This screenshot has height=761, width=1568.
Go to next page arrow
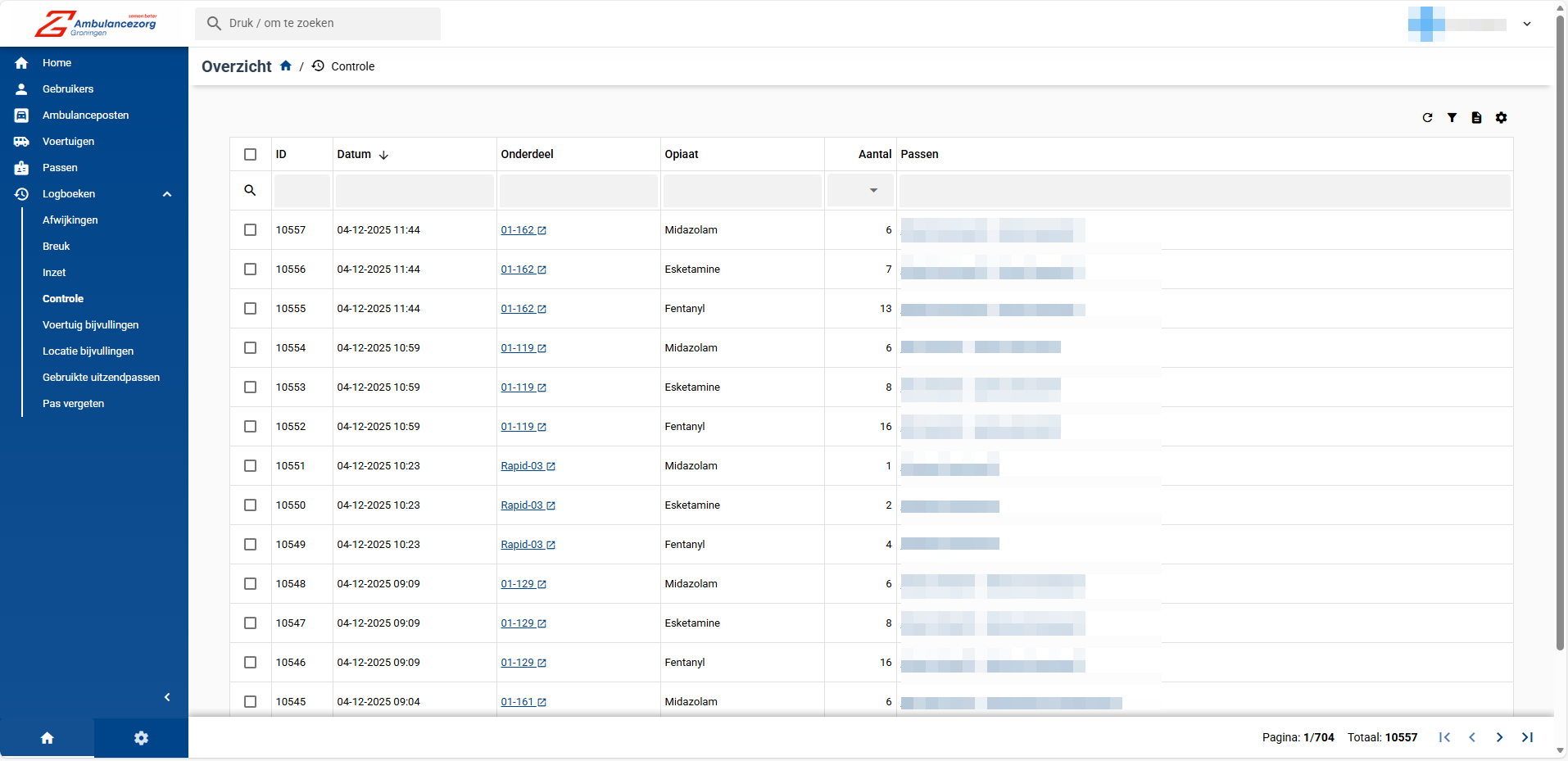pos(1499,737)
